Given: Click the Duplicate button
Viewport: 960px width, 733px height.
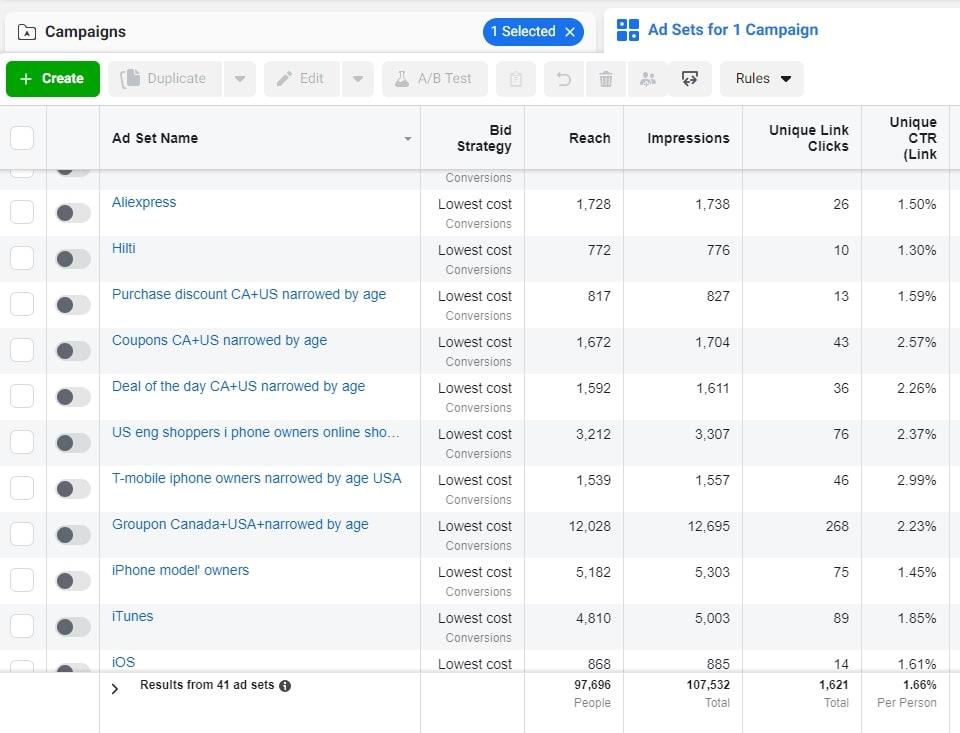Looking at the screenshot, I should (165, 78).
